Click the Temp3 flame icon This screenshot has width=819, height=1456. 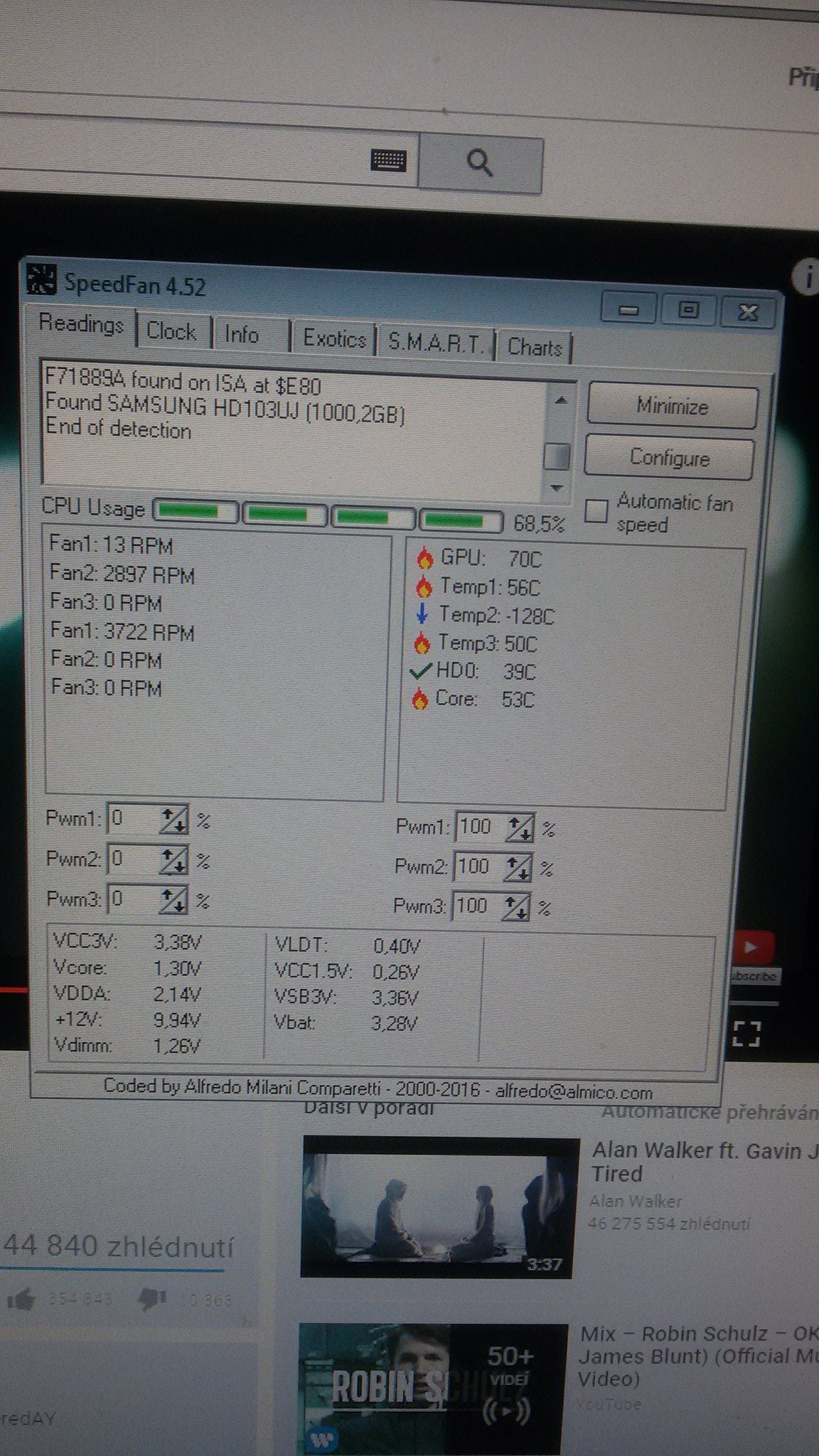tap(422, 643)
